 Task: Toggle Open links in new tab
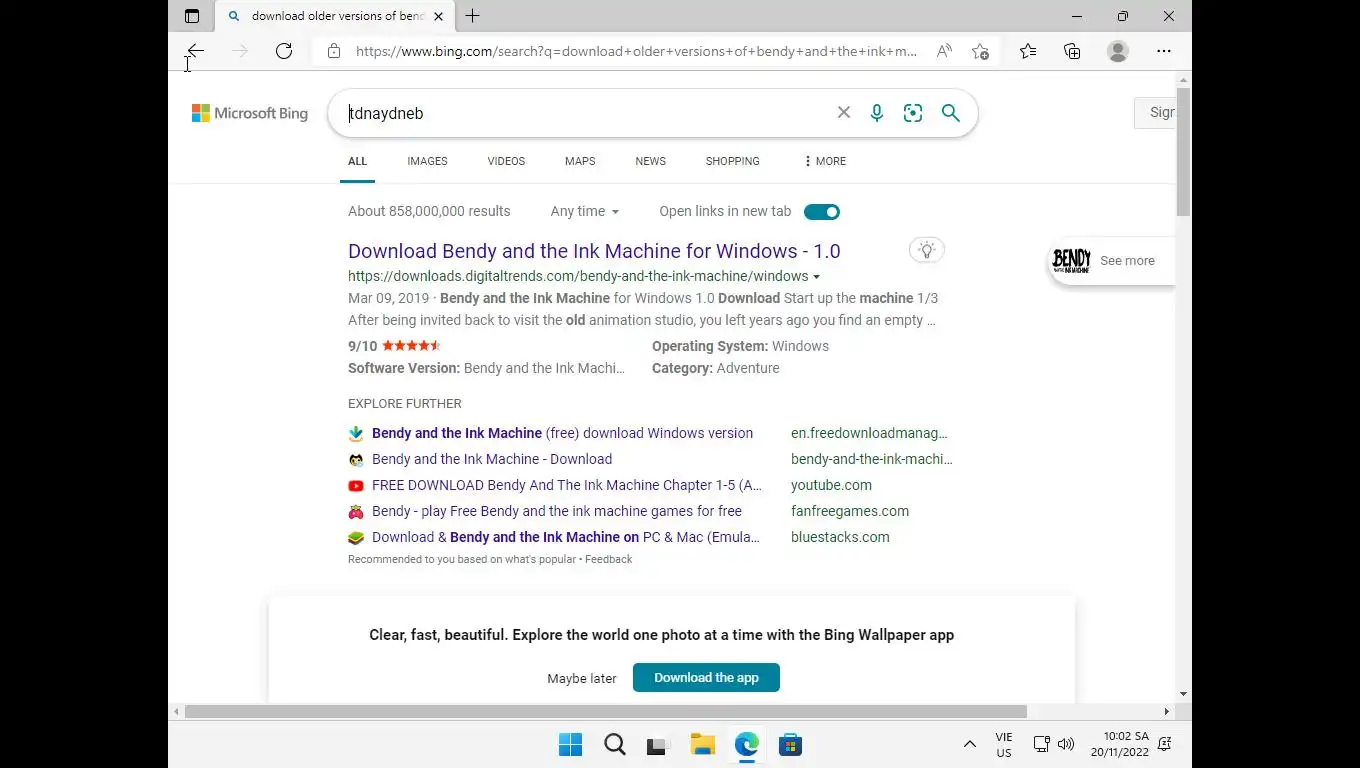822,211
